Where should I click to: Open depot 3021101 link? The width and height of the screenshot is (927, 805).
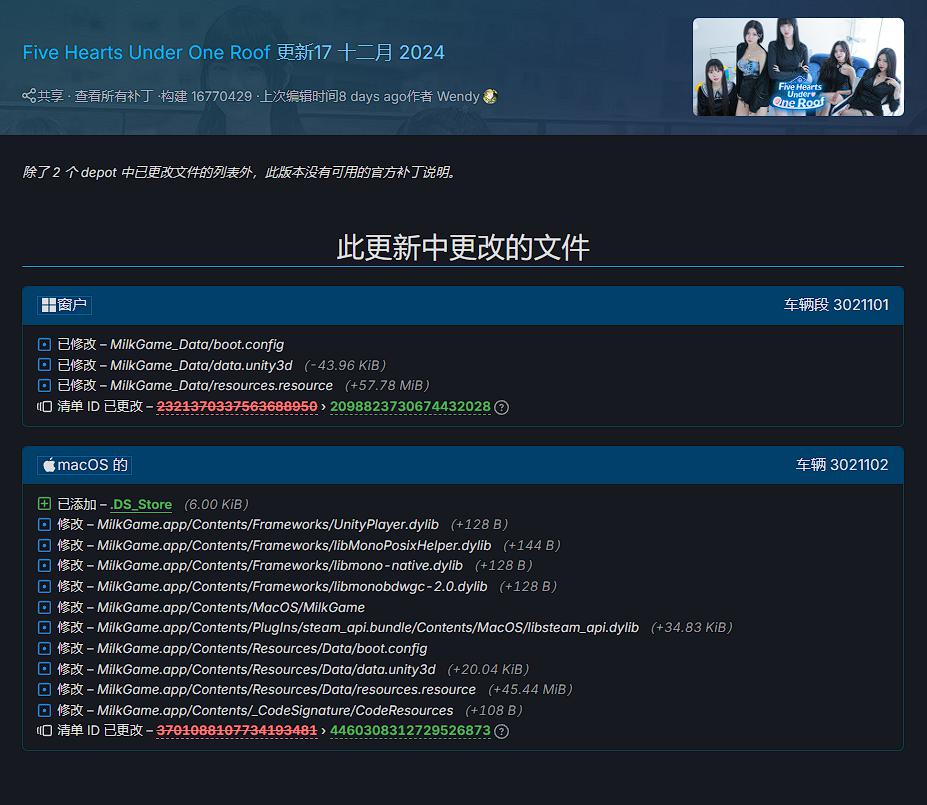(836, 304)
